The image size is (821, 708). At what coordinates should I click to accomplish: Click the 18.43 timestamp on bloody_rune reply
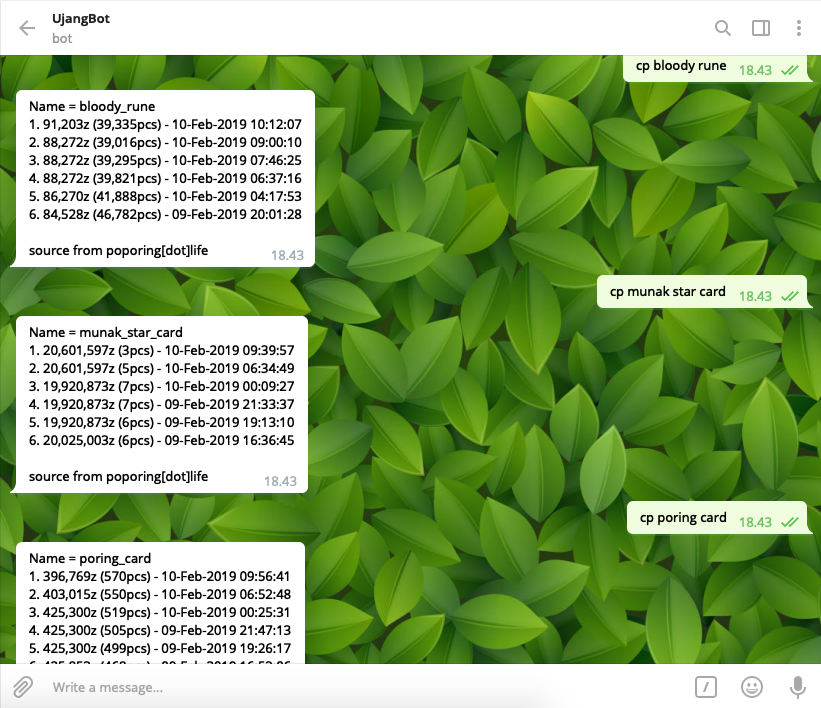[x=287, y=255]
